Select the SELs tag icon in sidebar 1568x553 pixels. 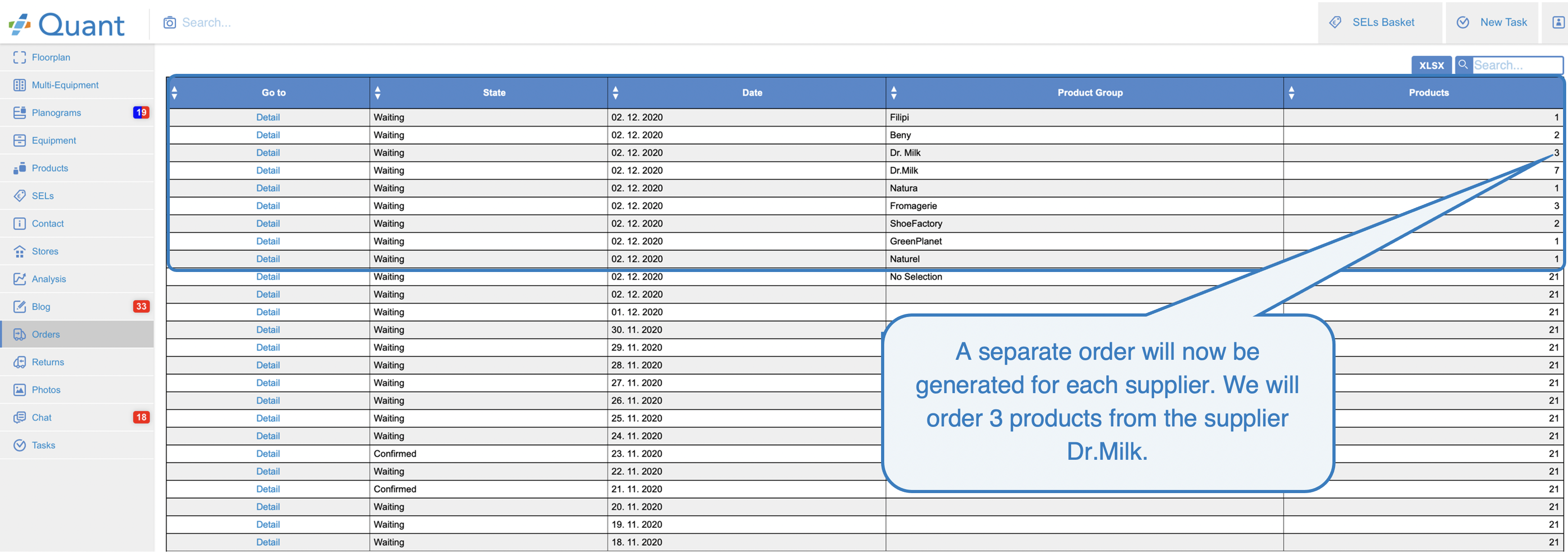point(19,196)
